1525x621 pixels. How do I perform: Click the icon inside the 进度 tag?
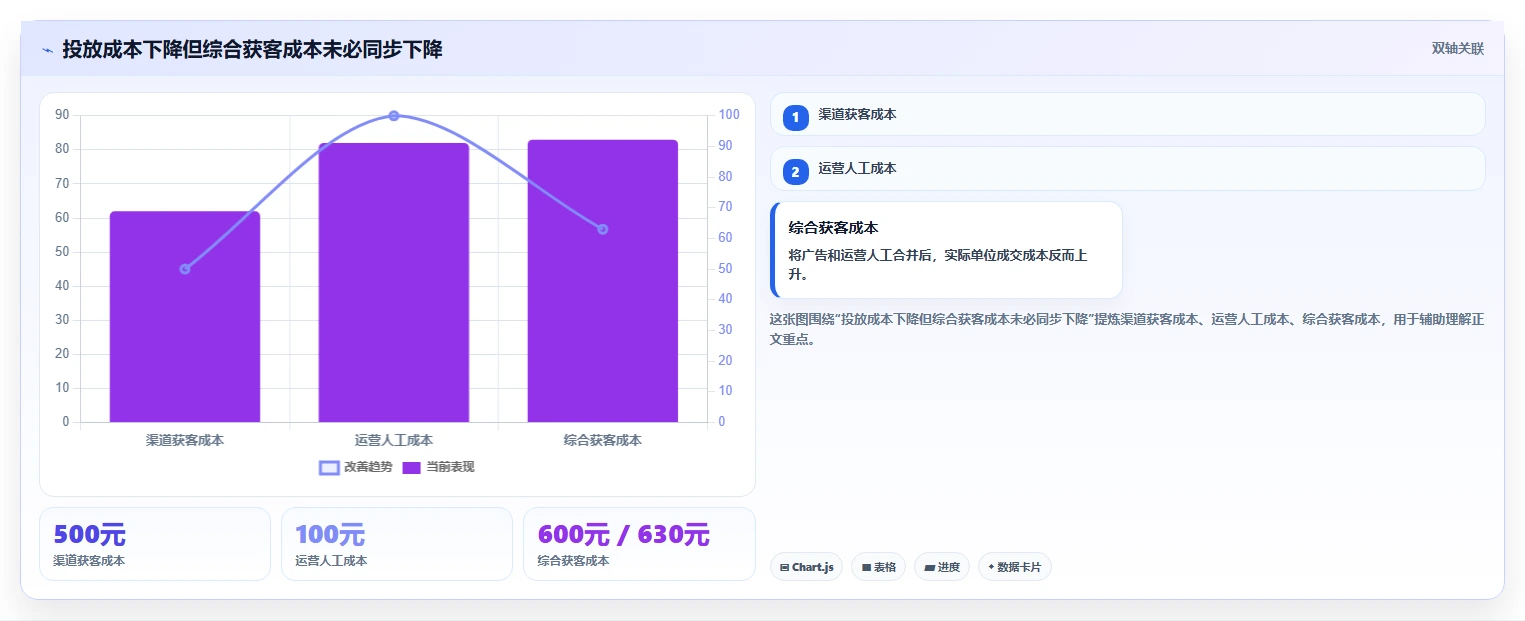click(929, 568)
